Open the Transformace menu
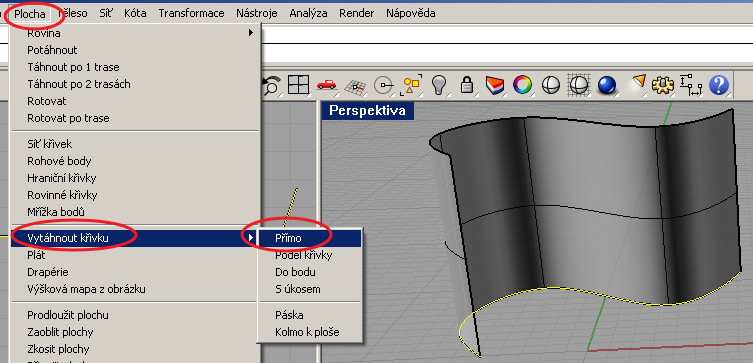The height and width of the screenshot is (363, 753). 191,13
